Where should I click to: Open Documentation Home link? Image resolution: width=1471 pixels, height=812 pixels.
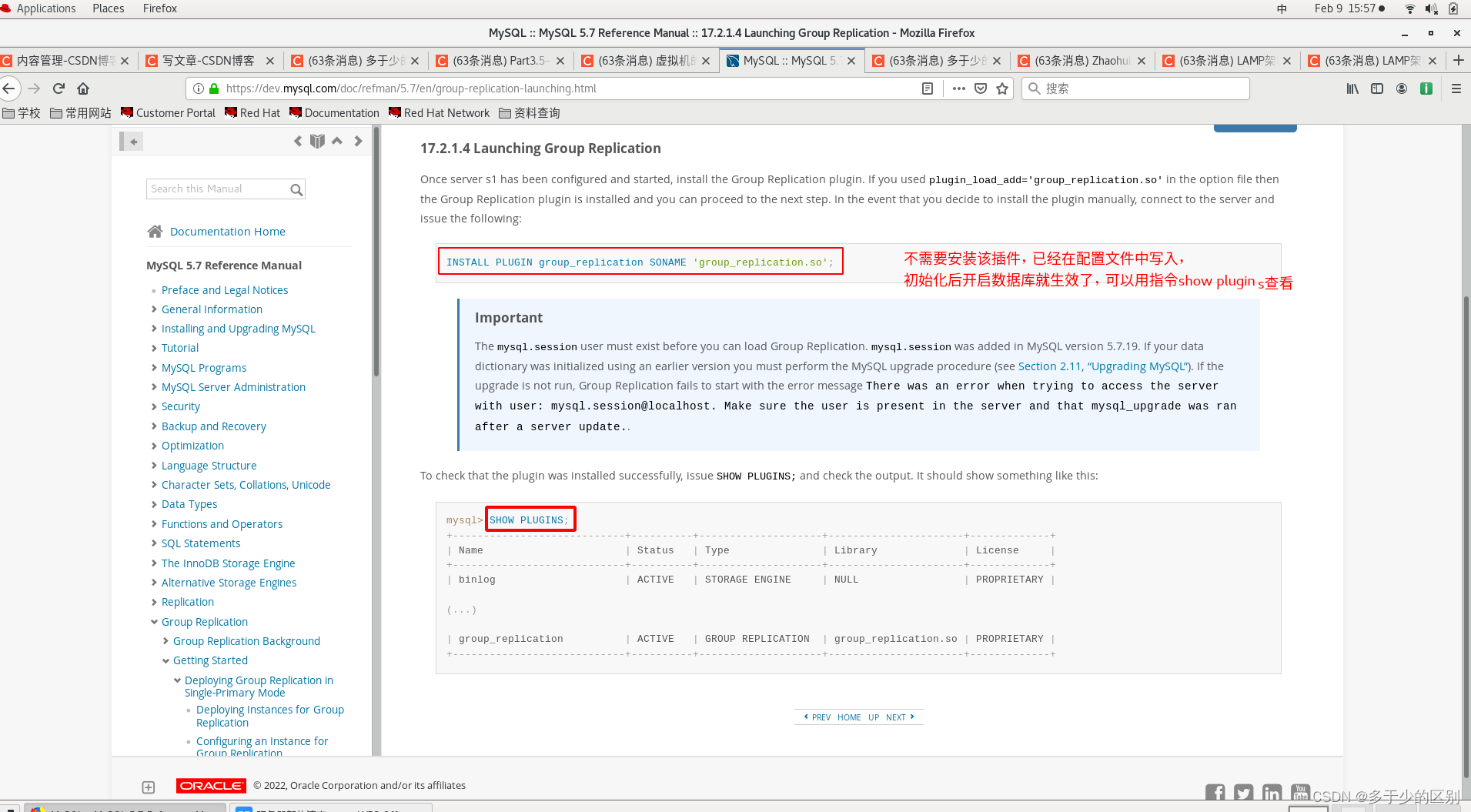point(227,232)
